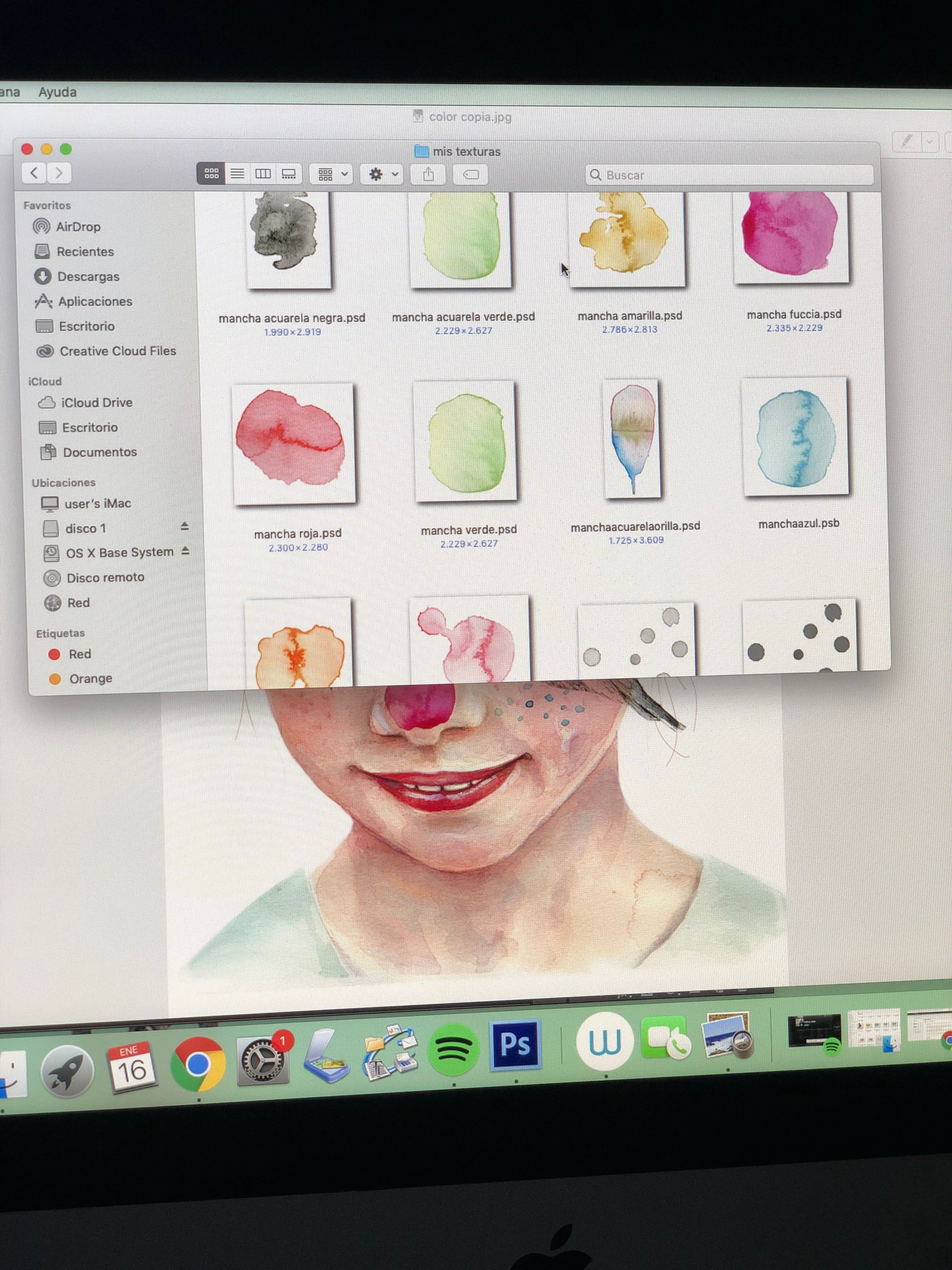The image size is (952, 1270).
Task: Eject disco 1 with its eject icon
Action: pyautogui.click(x=185, y=526)
